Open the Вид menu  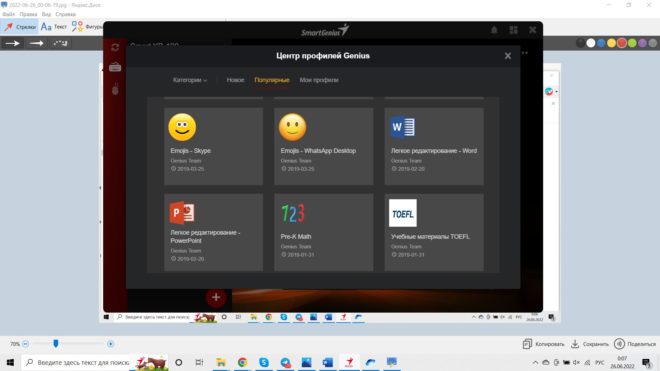46,14
